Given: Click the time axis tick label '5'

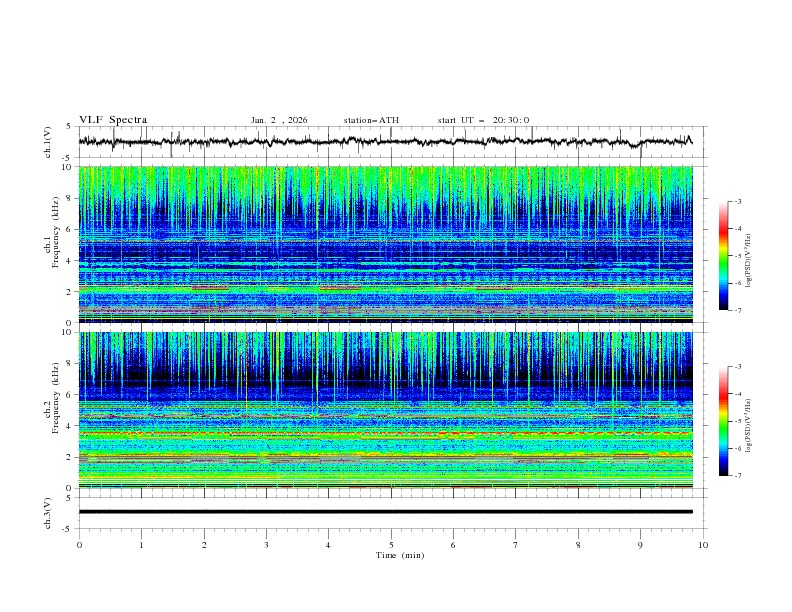Looking at the screenshot, I should click(x=391, y=545).
